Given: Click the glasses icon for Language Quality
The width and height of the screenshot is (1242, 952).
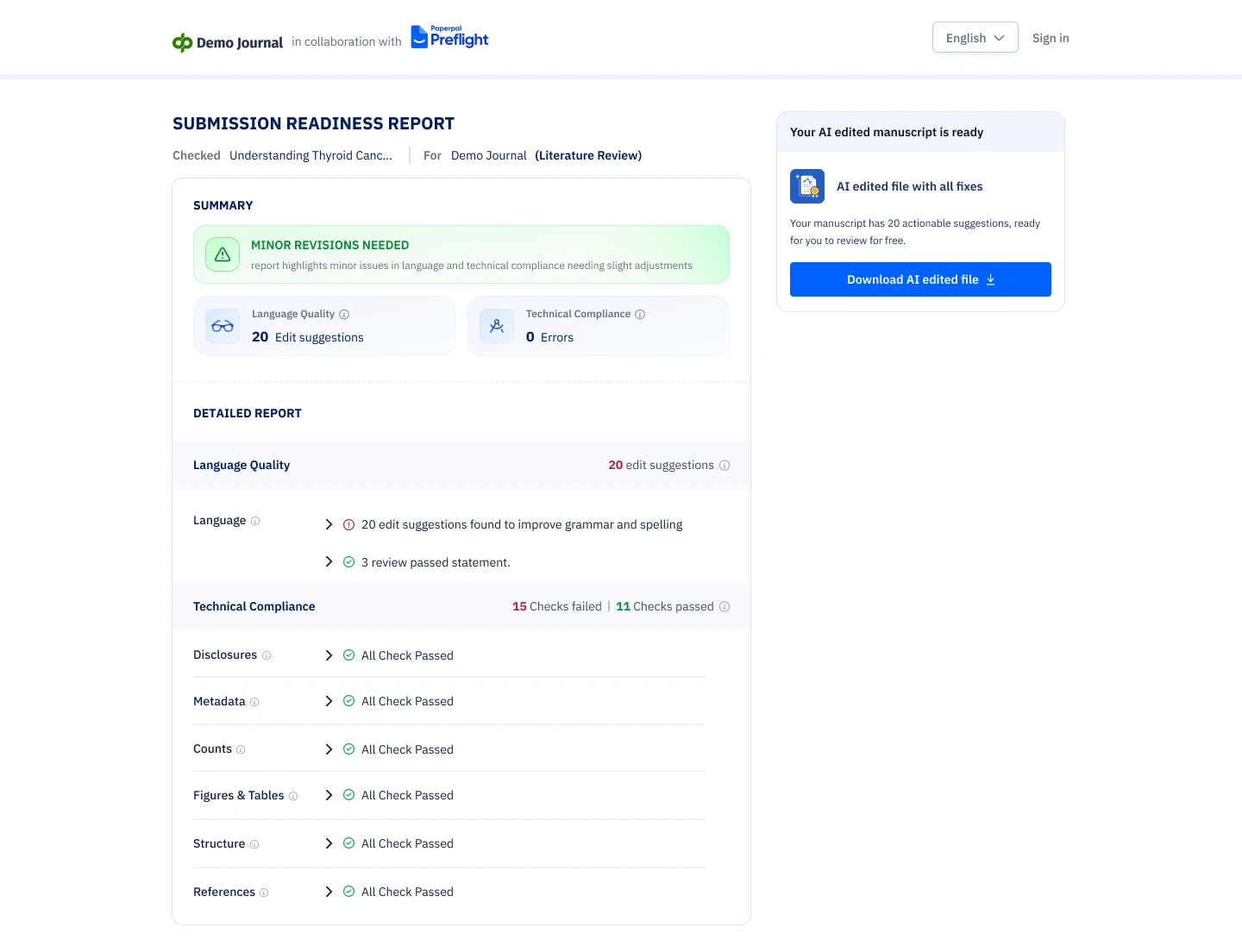Looking at the screenshot, I should pos(223,326).
